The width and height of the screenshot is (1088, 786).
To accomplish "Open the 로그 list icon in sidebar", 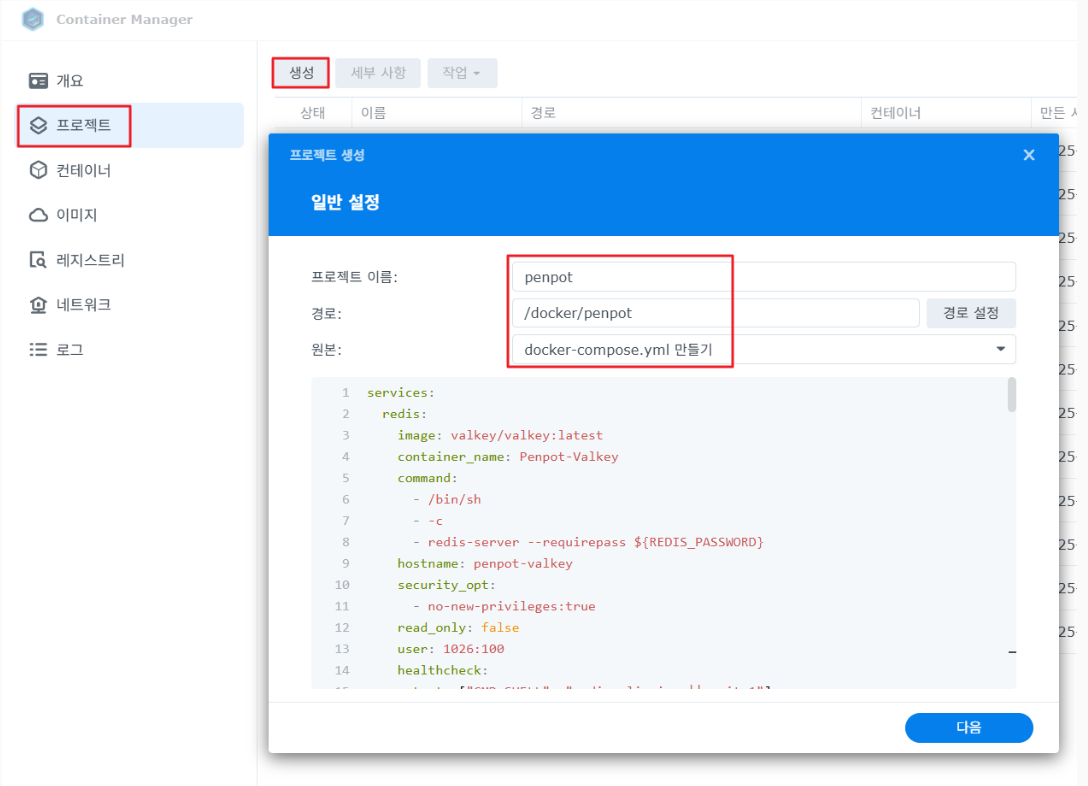I will [39, 350].
